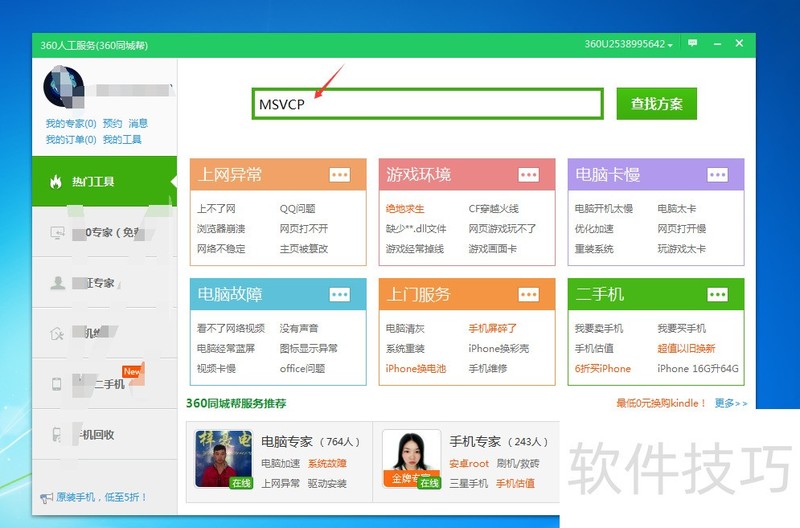Image resolution: width=800 pixels, height=528 pixels.
Task: Click the iPhone换电池 item
Action: click(416, 368)
